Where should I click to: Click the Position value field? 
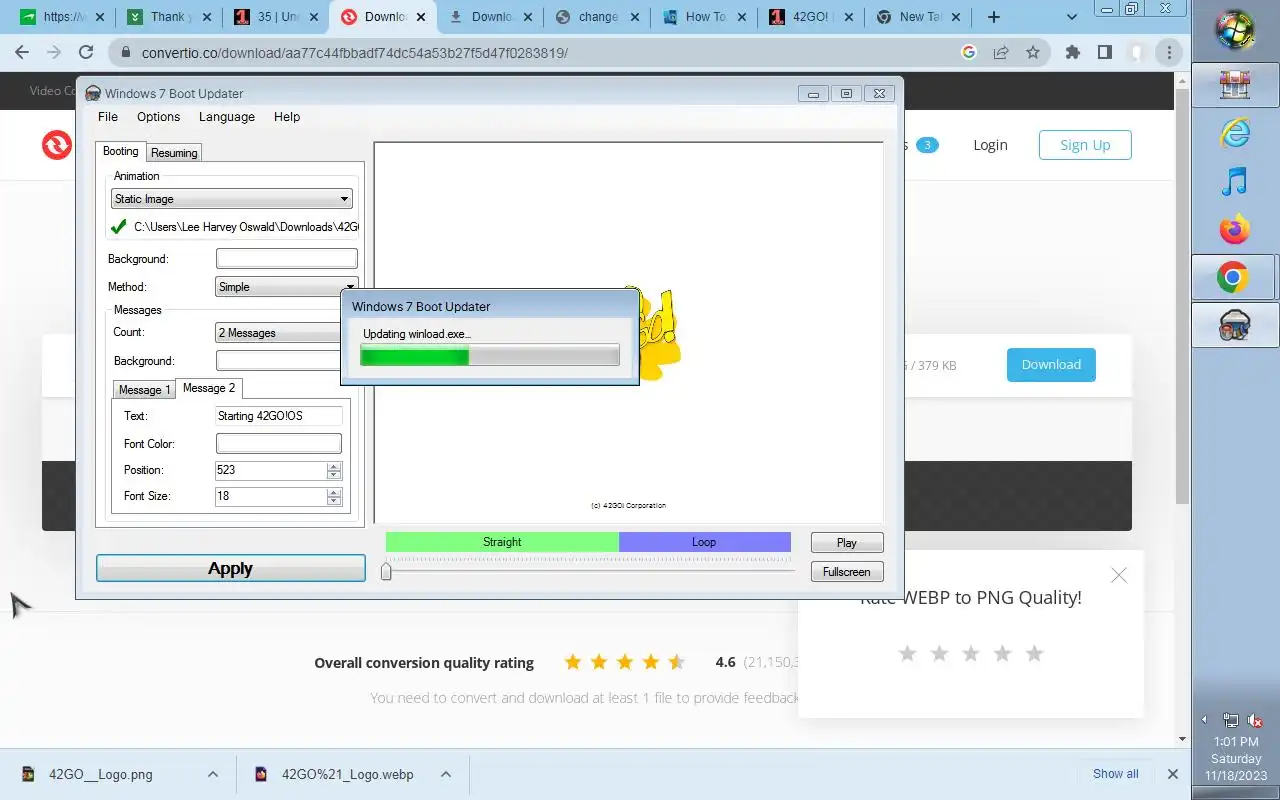271,470
